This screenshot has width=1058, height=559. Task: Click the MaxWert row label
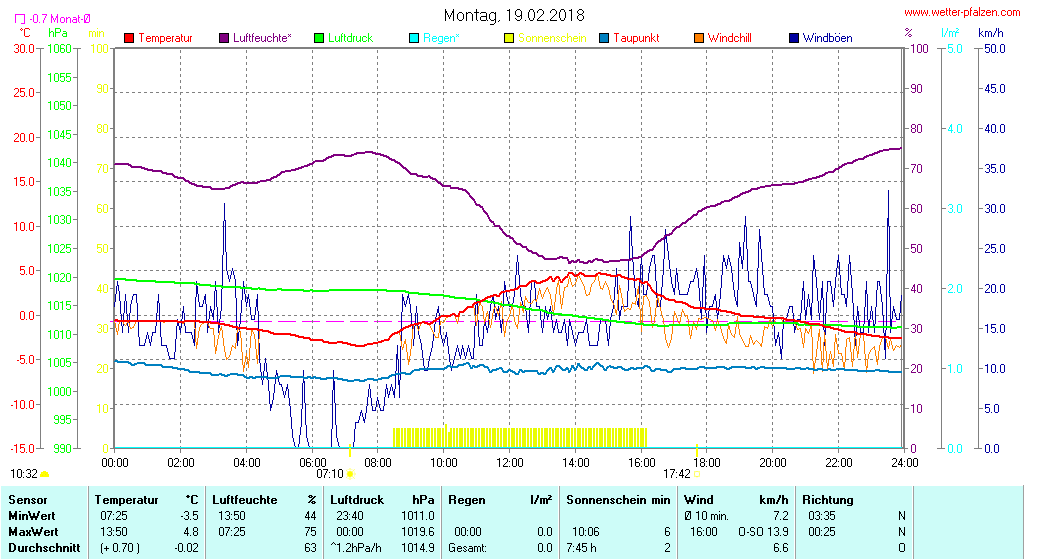[x=33, y=532]
